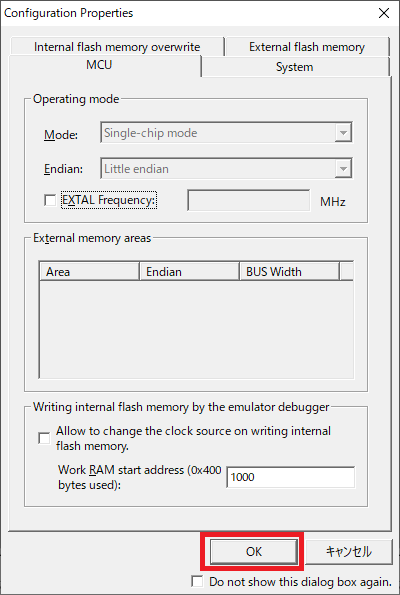This screenshot has width=400, height=595.
Task: Select the MCU tab
Action: click(99, 65)
